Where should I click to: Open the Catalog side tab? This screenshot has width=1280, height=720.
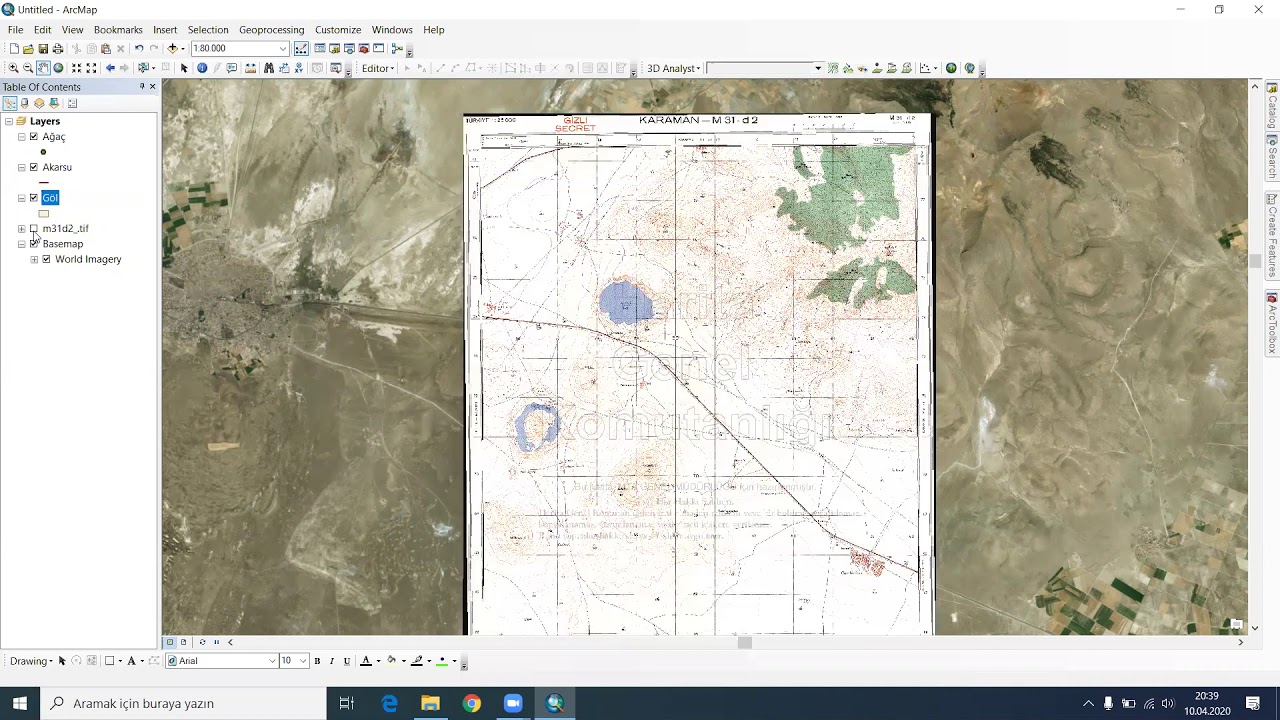coord(1272,106)
